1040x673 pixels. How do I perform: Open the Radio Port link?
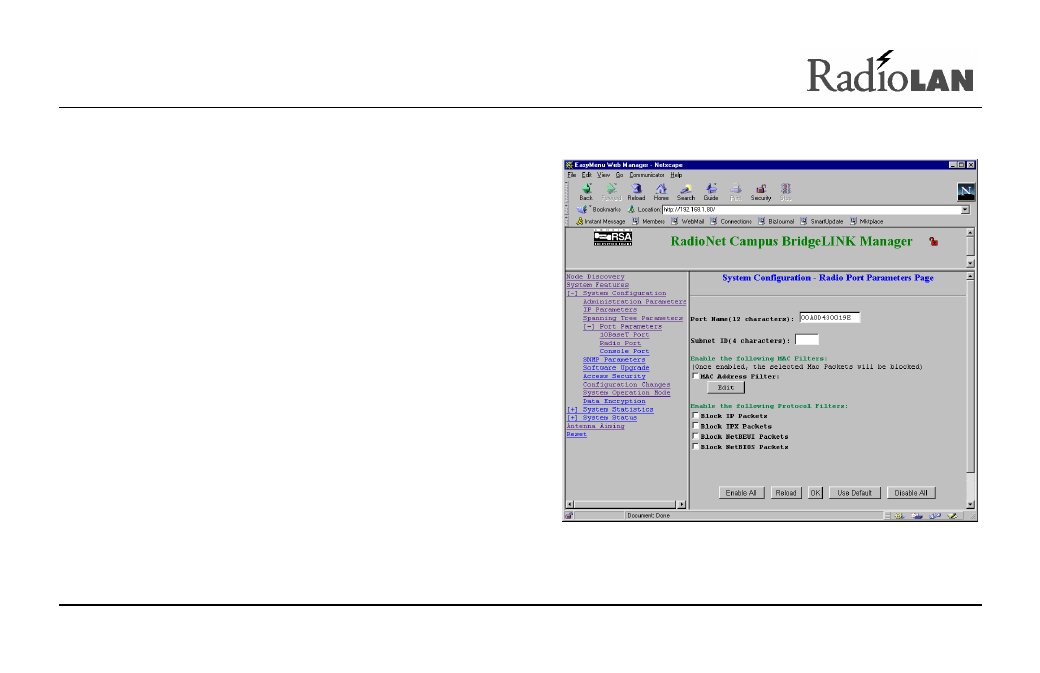(619, 343)
